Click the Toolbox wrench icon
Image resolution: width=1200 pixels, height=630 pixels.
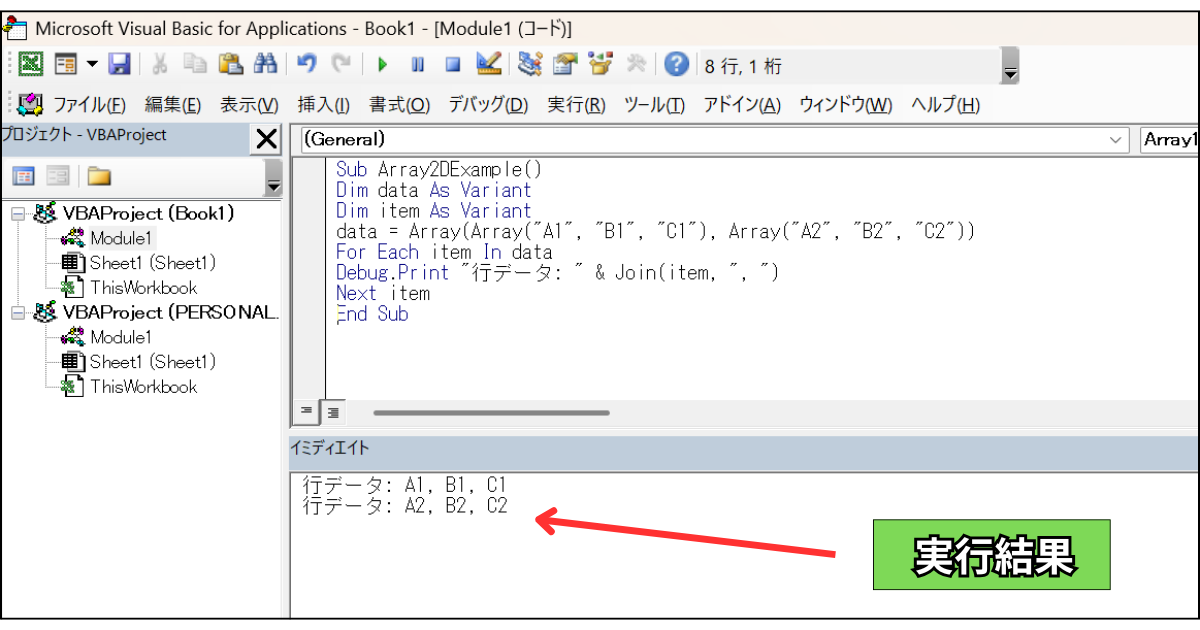click(x=635, y=65)
